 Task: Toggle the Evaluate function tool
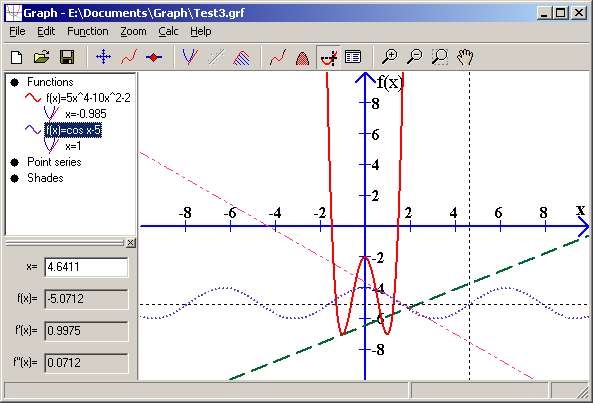tap(328, 57)
